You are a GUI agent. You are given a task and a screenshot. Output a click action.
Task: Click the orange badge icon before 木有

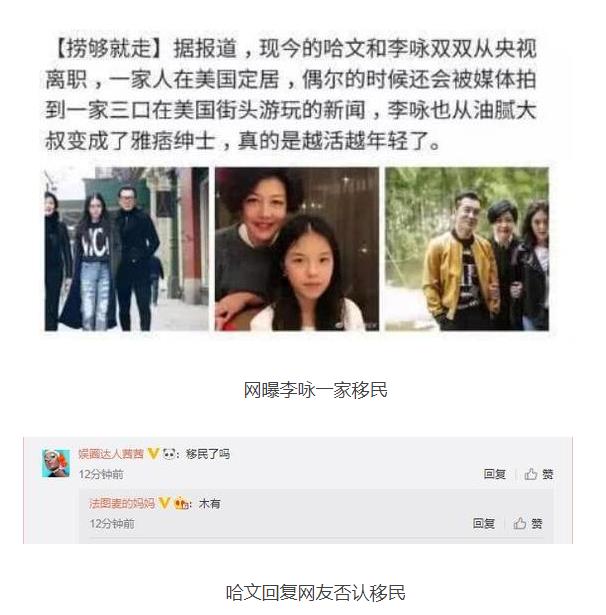[181, 503]
